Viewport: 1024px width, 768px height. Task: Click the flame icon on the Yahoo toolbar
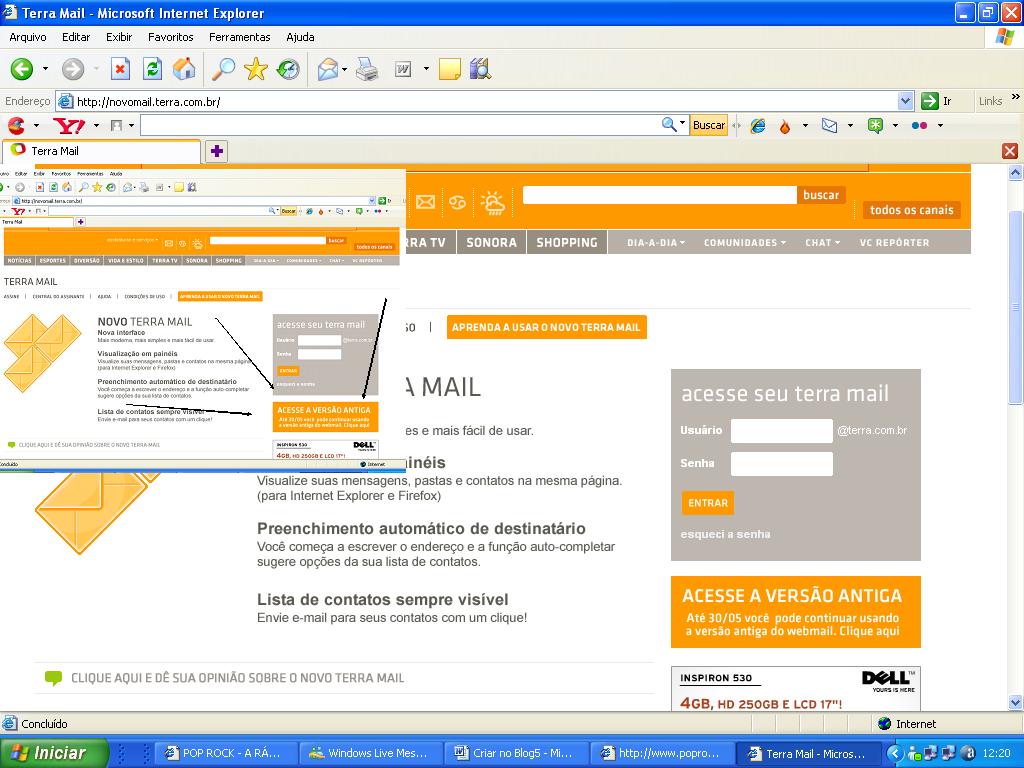click(785, 125)
